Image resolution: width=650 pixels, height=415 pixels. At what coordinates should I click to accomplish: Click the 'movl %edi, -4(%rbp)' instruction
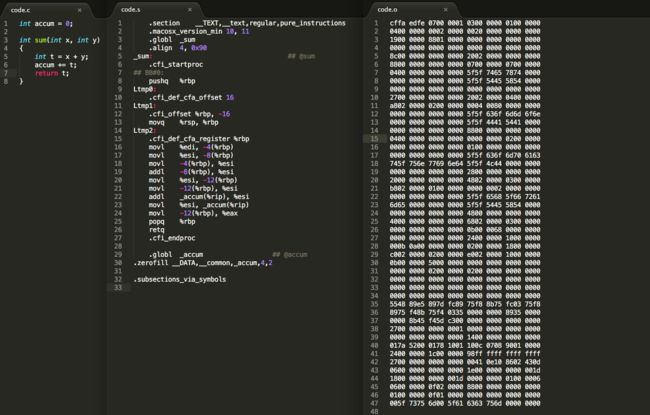[x=191, y=147]
